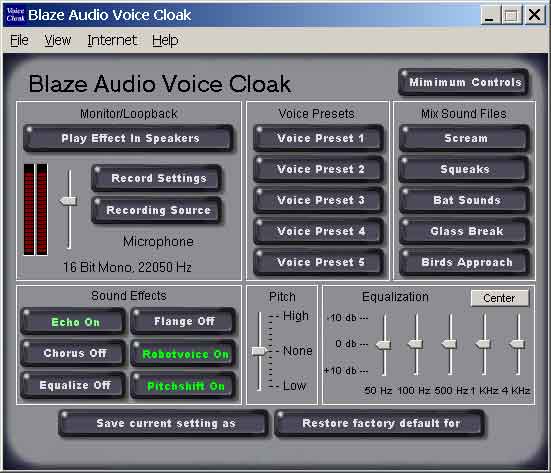Click the Center equalization button
This screenshot has height=473, width=551.
(x=499, y=298)
